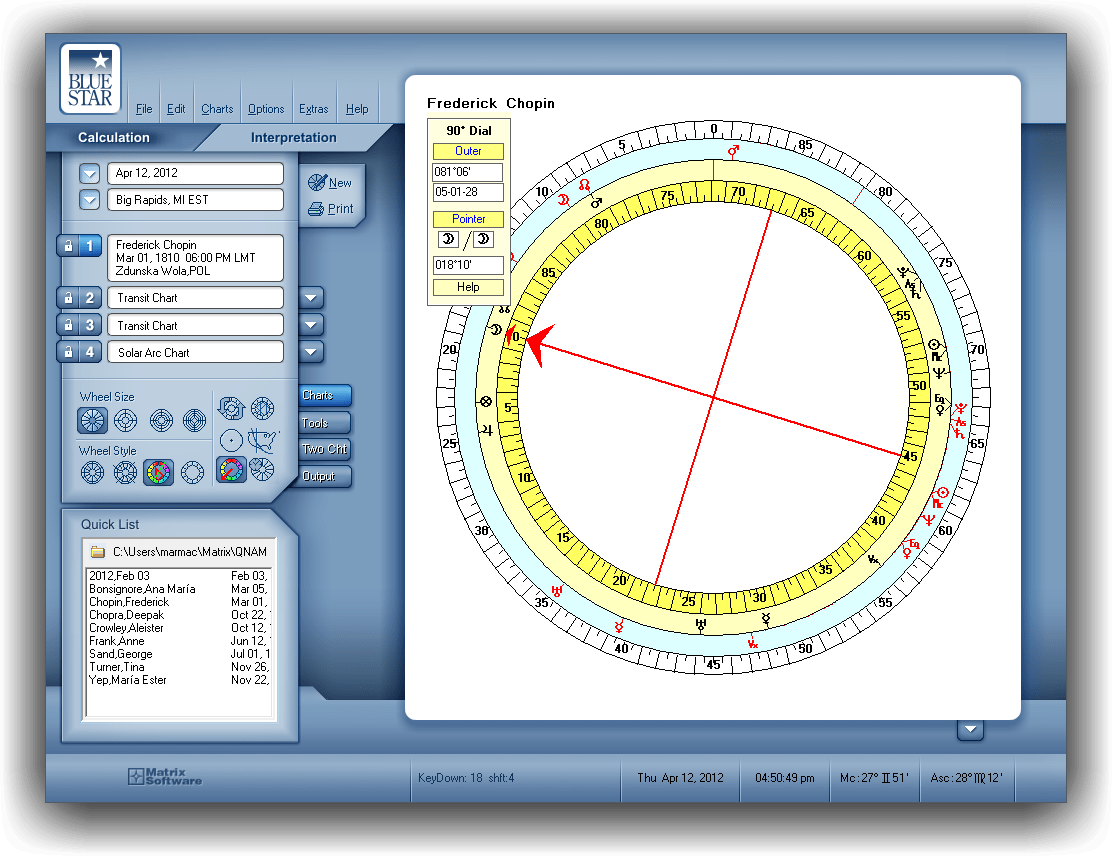Click the Big Rapids, MI EST location field

(x=195, y=200)
